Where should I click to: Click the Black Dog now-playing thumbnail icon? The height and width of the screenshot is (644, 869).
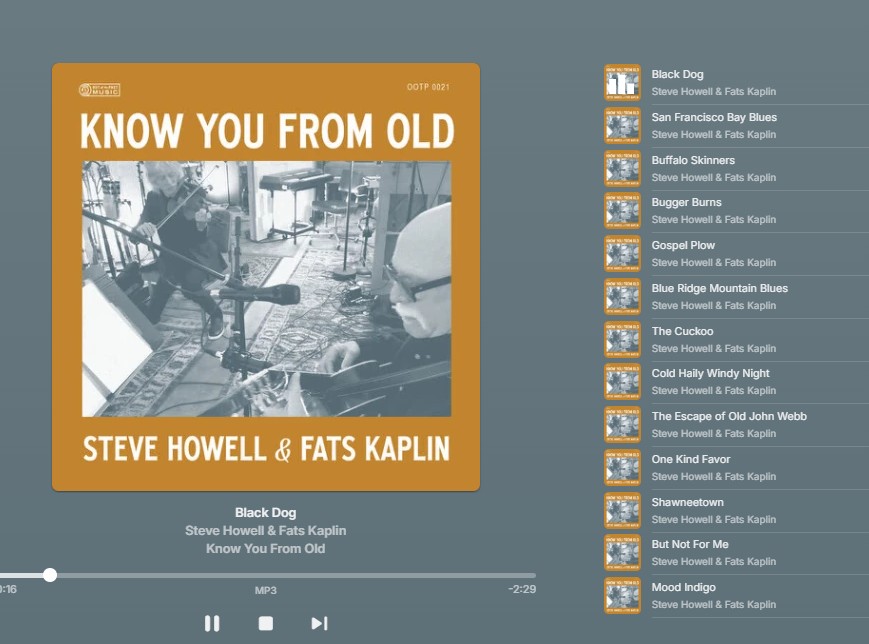coord(622,83)
